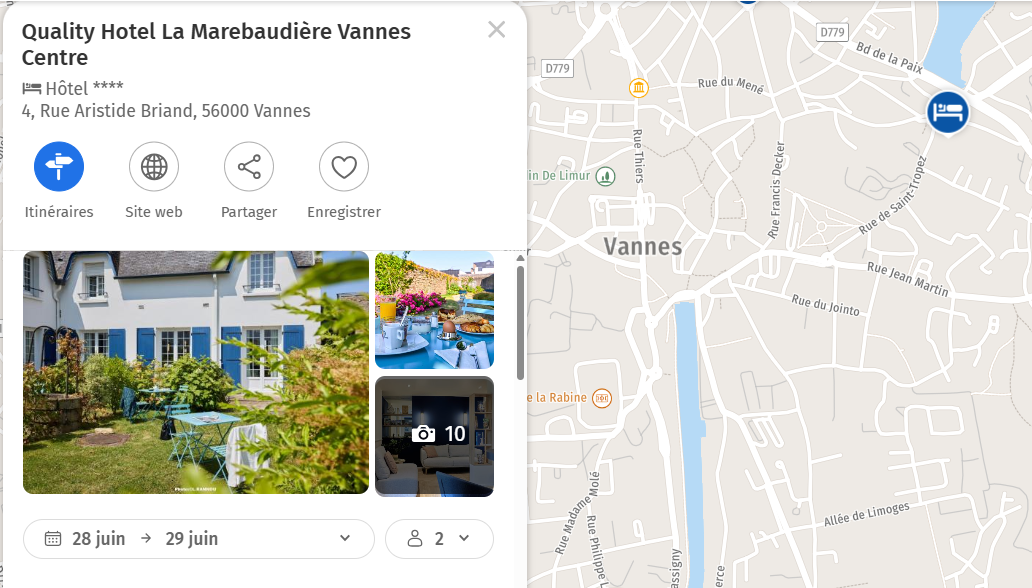Close the hotel details panel
This screenshot has width=1032, height=588.
point(497,30)
